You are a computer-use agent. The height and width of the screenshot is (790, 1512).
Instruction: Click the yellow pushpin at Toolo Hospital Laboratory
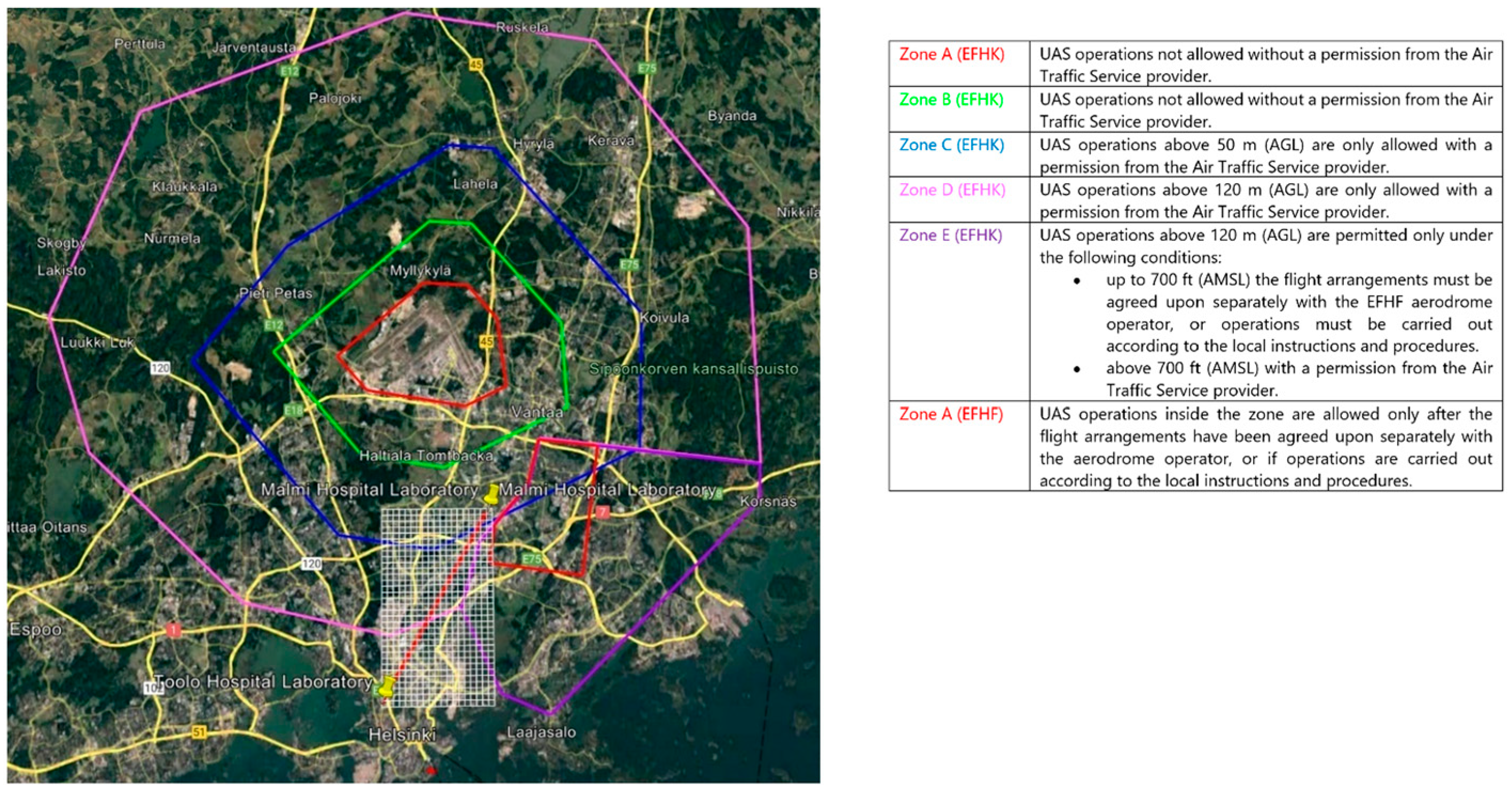(387, 685)
